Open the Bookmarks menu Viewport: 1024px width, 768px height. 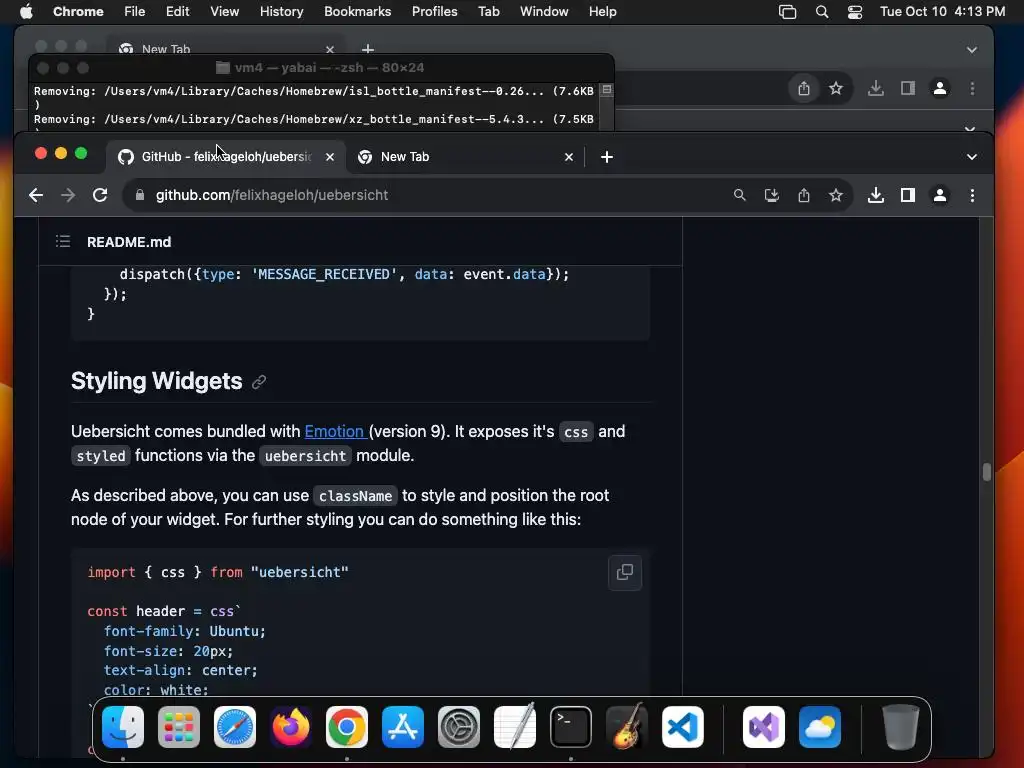pos(357,12)
